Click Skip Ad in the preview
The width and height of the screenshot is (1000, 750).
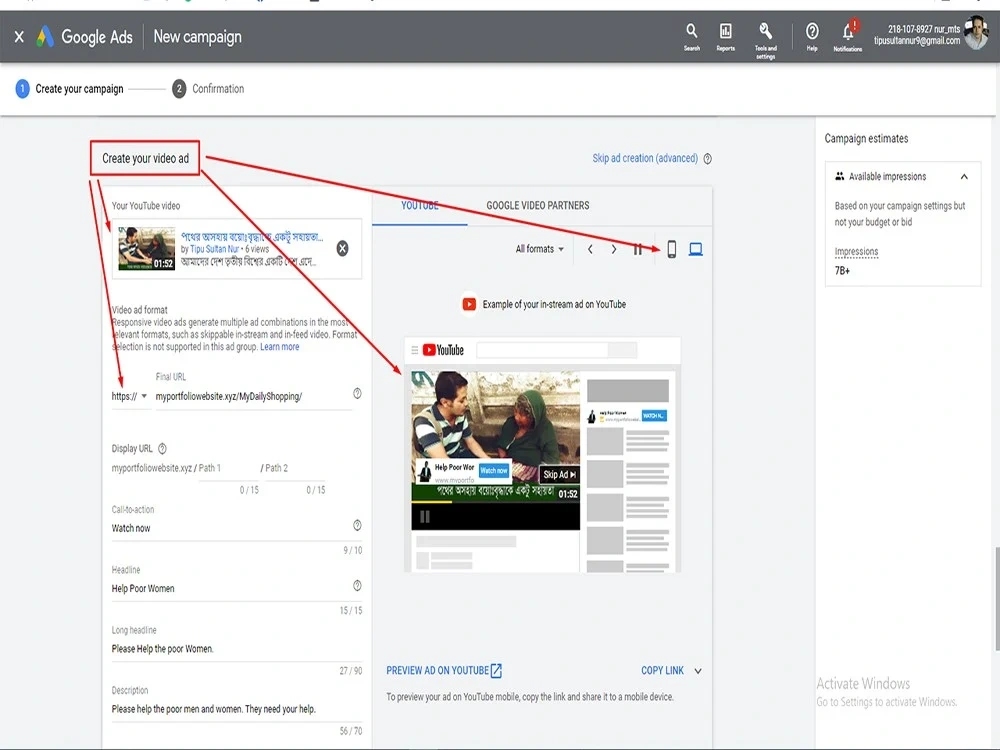[559, 474]
